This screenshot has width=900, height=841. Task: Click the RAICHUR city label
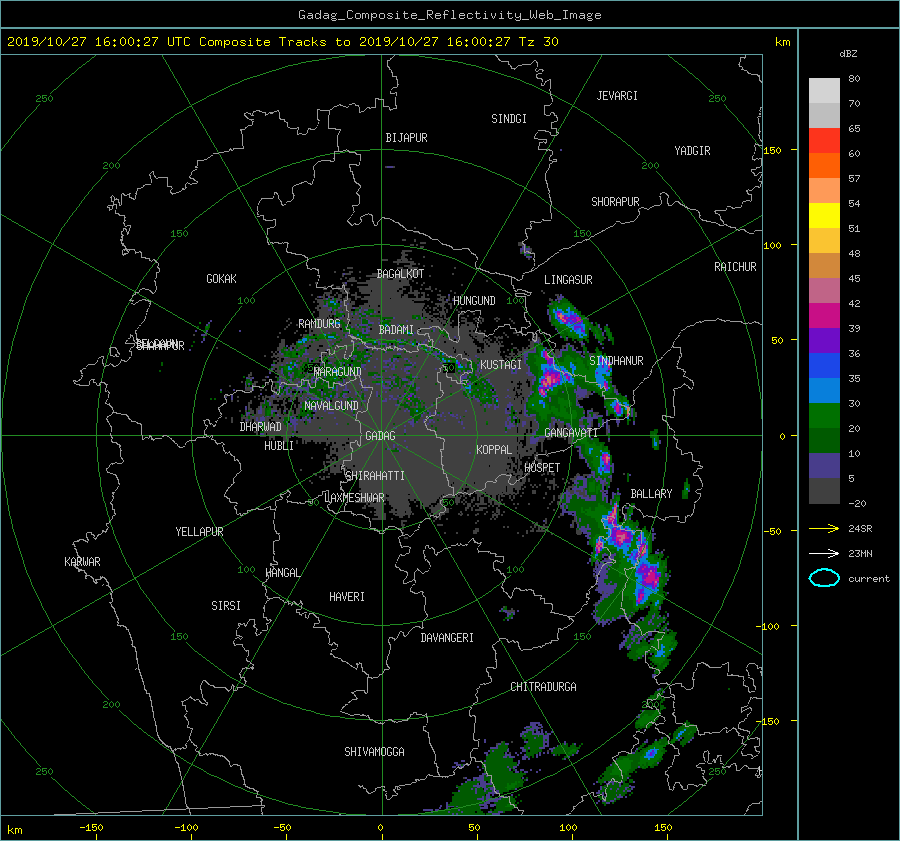pyautogui.click(x=735, y=267)
